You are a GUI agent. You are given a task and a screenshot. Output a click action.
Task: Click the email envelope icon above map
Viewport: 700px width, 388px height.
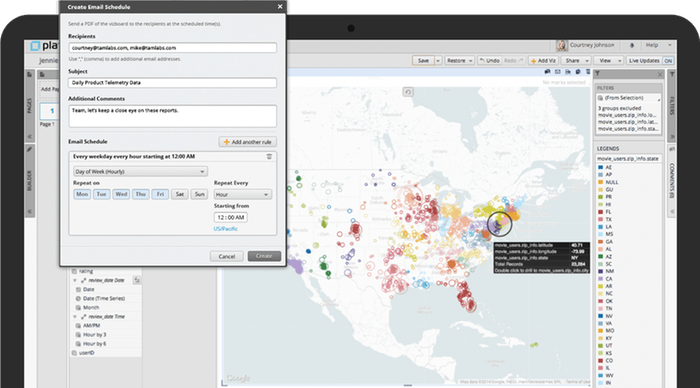pos(558,71)
